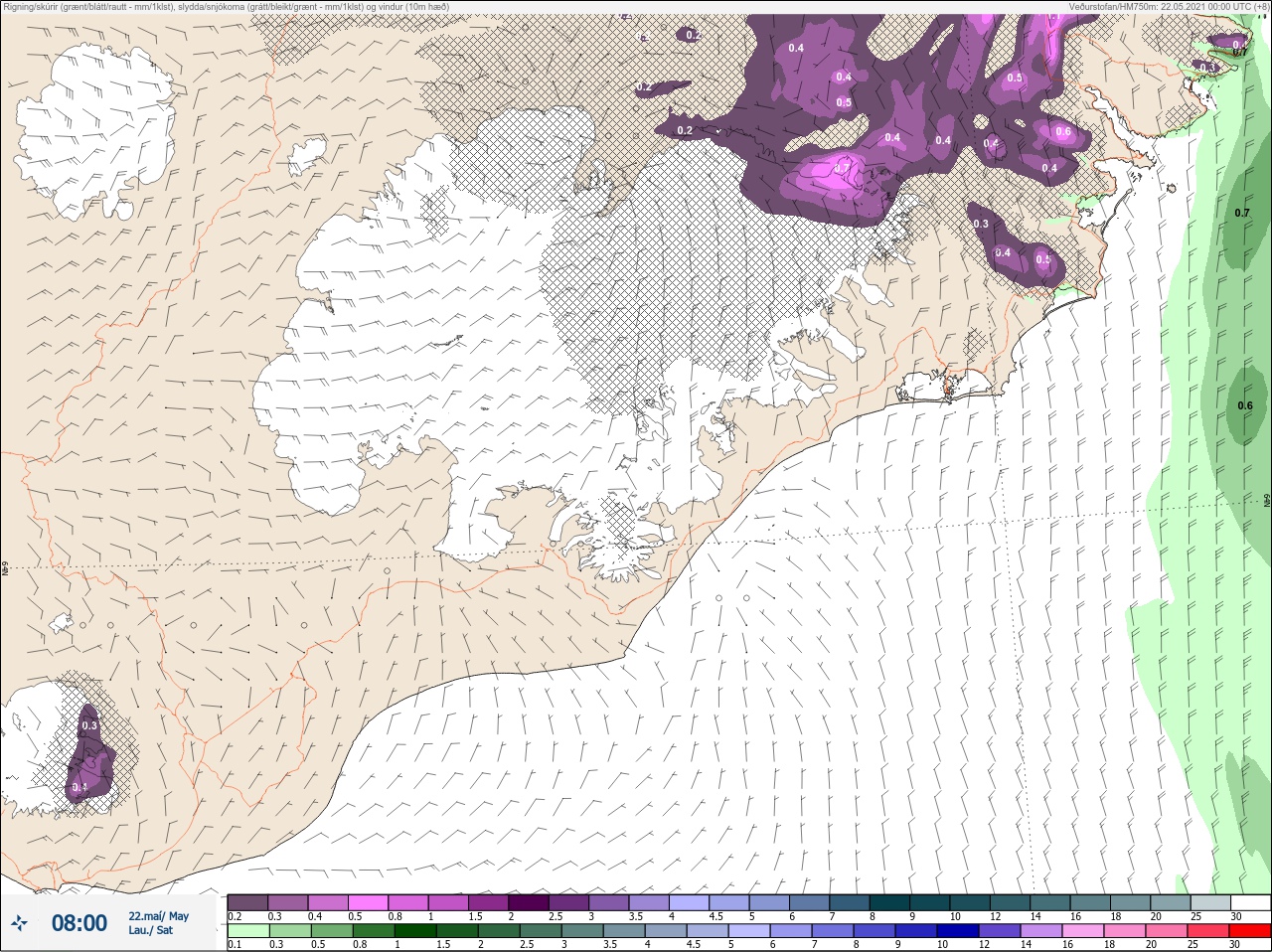Select dark green 1 swatch in lower legend
Image resolution: width=1272 pixels, height=952 pixels.
point(414,931)
